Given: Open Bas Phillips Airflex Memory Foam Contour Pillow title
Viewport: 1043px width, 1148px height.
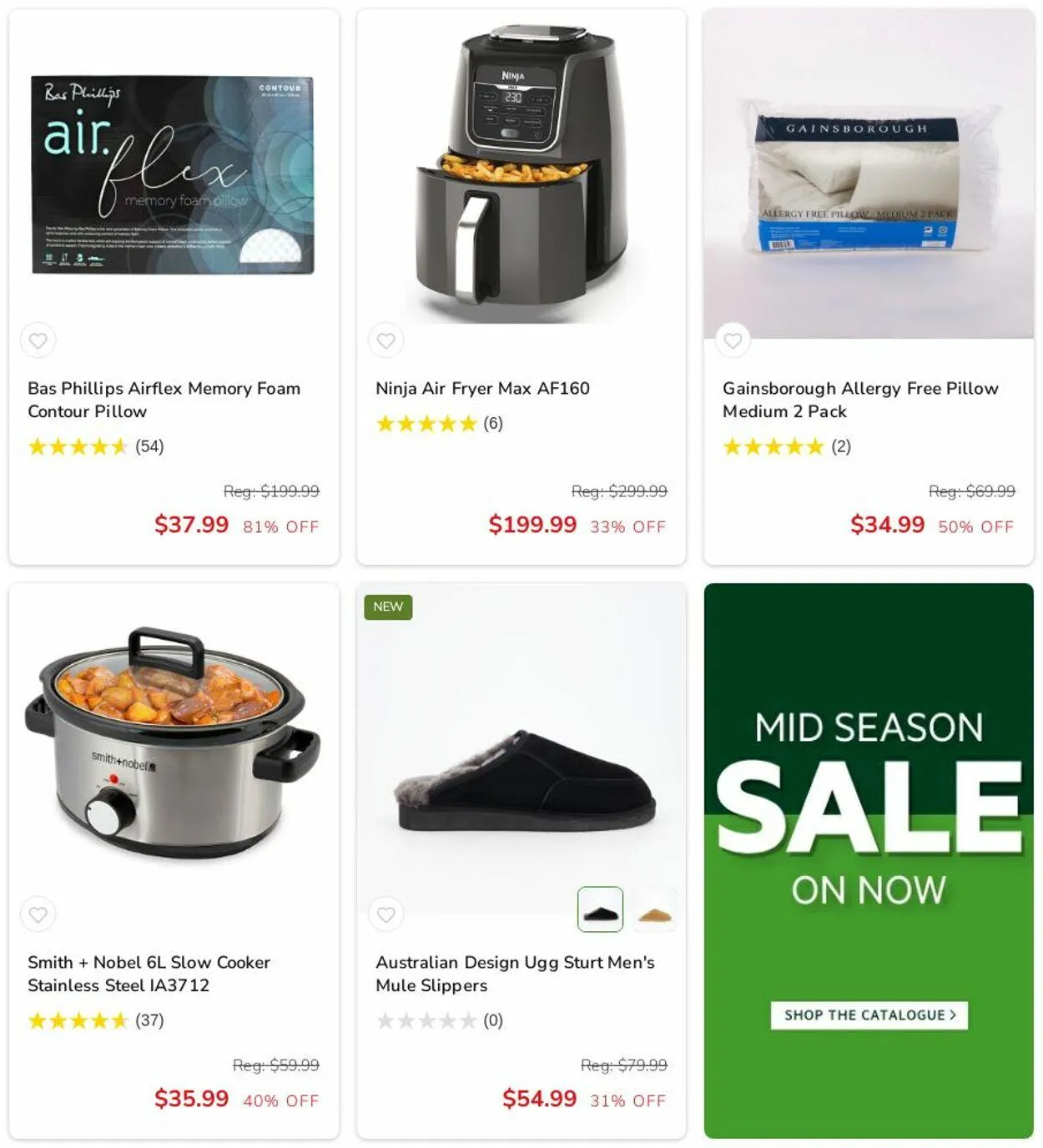Looking at the screenshot, I should tap(164, 400).
